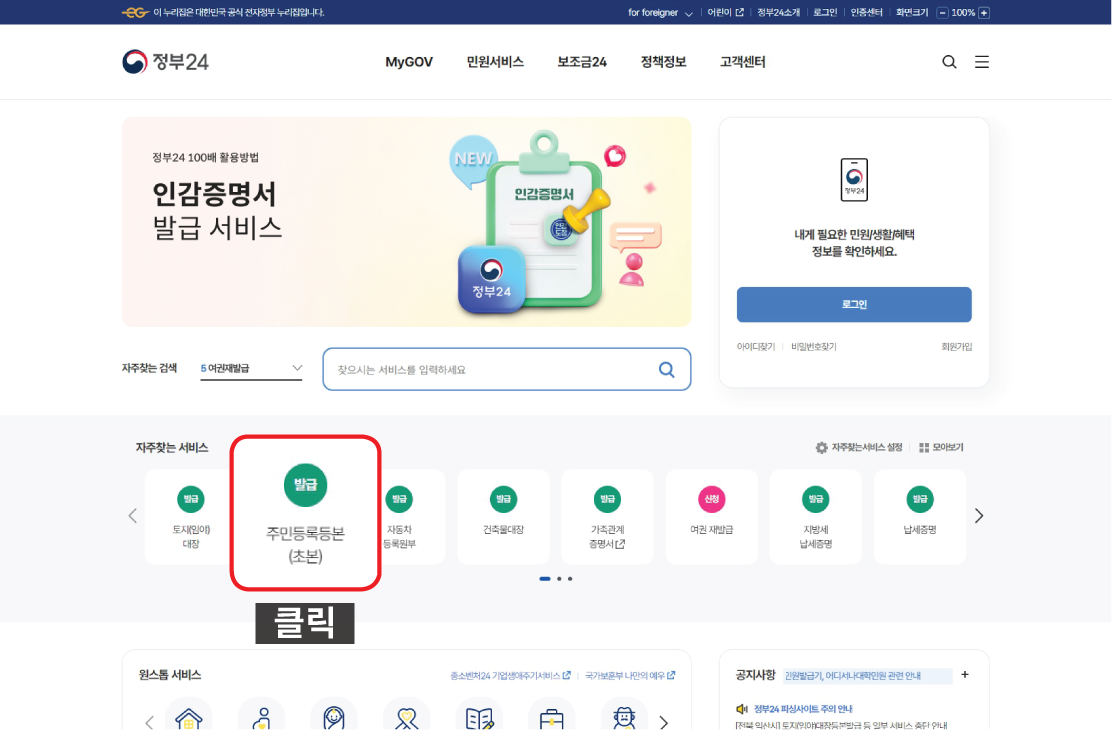Select the 가족관계증명서 발급 icon
The width and height of the screenshot is (1112, 730).
(607, 499)
